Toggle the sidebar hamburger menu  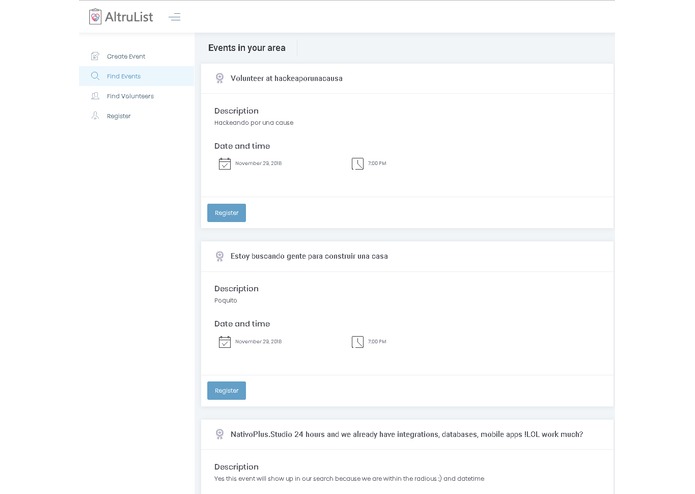click(x=175, y=17)
